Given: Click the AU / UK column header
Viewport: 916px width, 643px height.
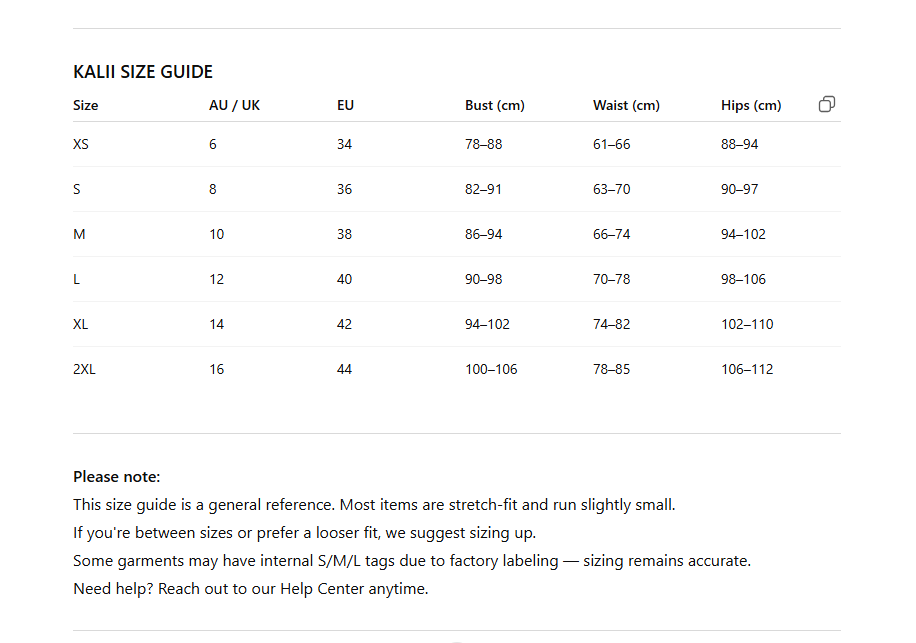Looking at the screenshot, I should tap(234, 105).
